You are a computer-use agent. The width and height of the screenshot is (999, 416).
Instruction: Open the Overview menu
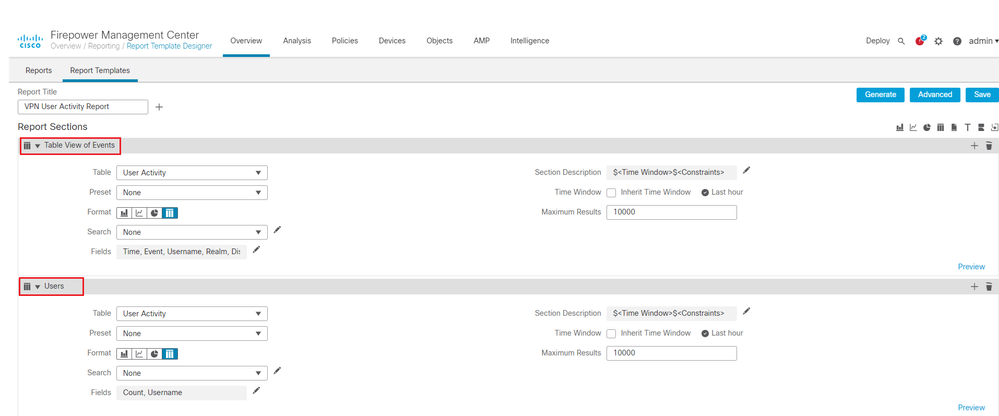point(246,41)
